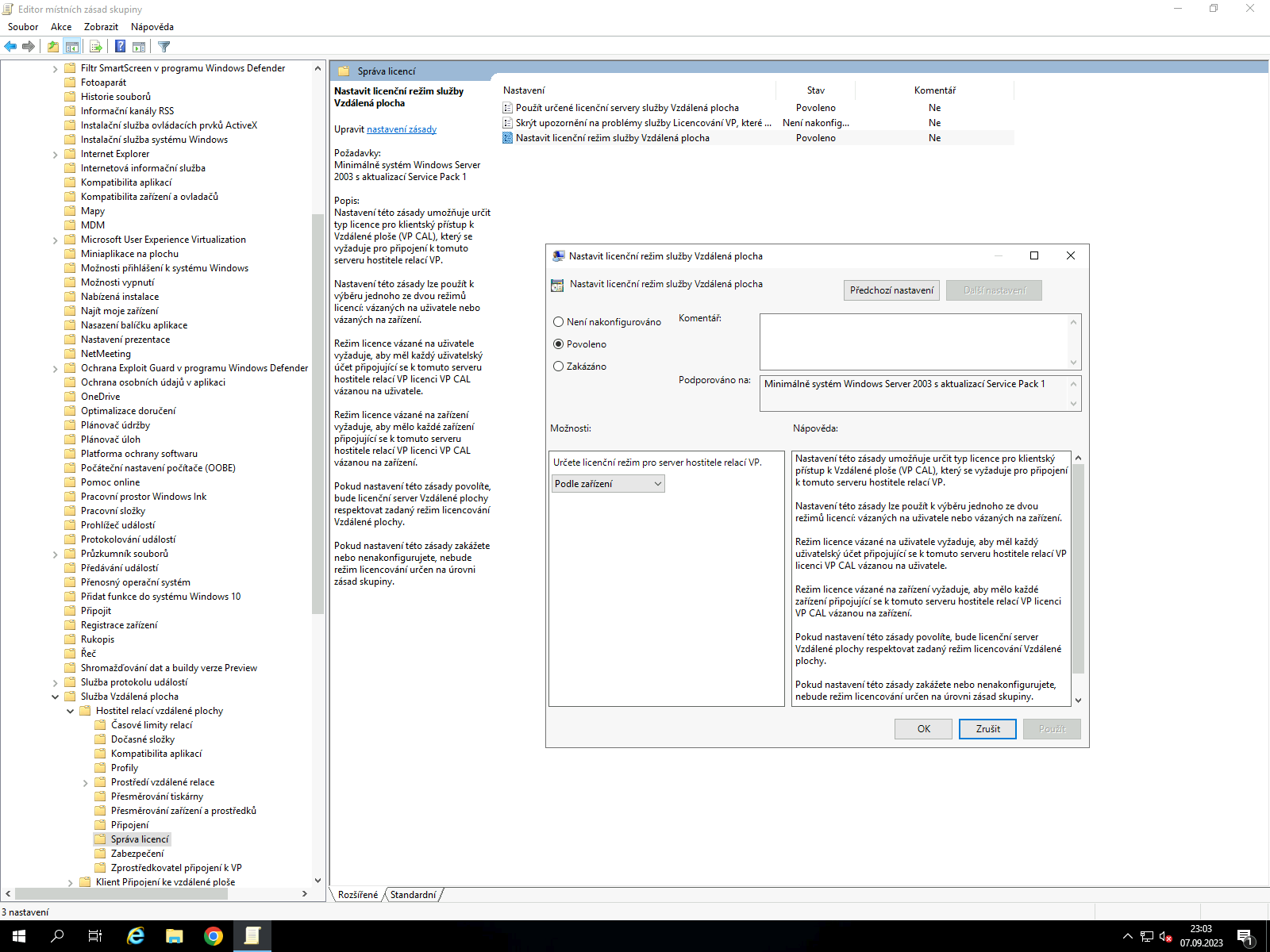The height and width of the screenshot is (952, 1270).
Task: Select the 'Není nakonfigurováno' radio button
Action: pyautogui.click(x=559, y=322)
